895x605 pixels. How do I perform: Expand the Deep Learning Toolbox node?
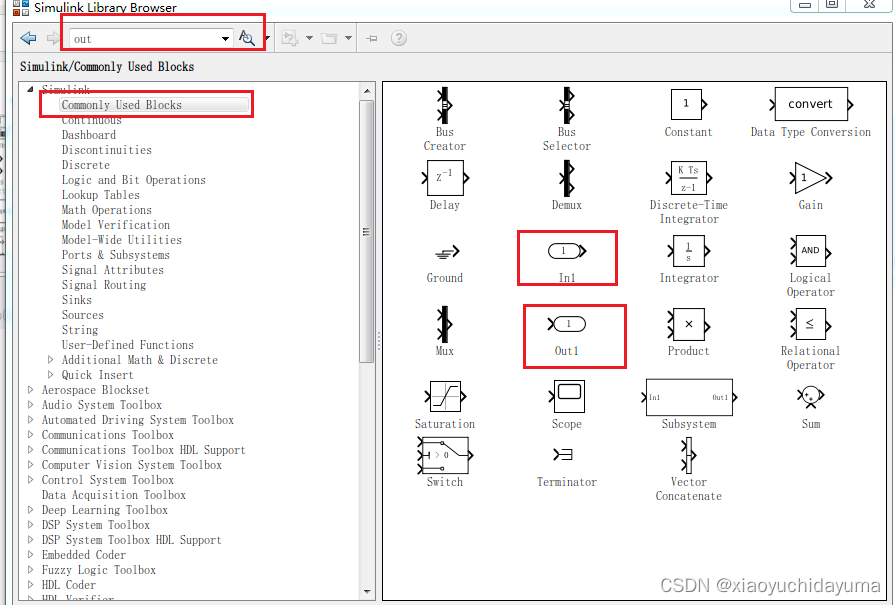click(30, 510)
